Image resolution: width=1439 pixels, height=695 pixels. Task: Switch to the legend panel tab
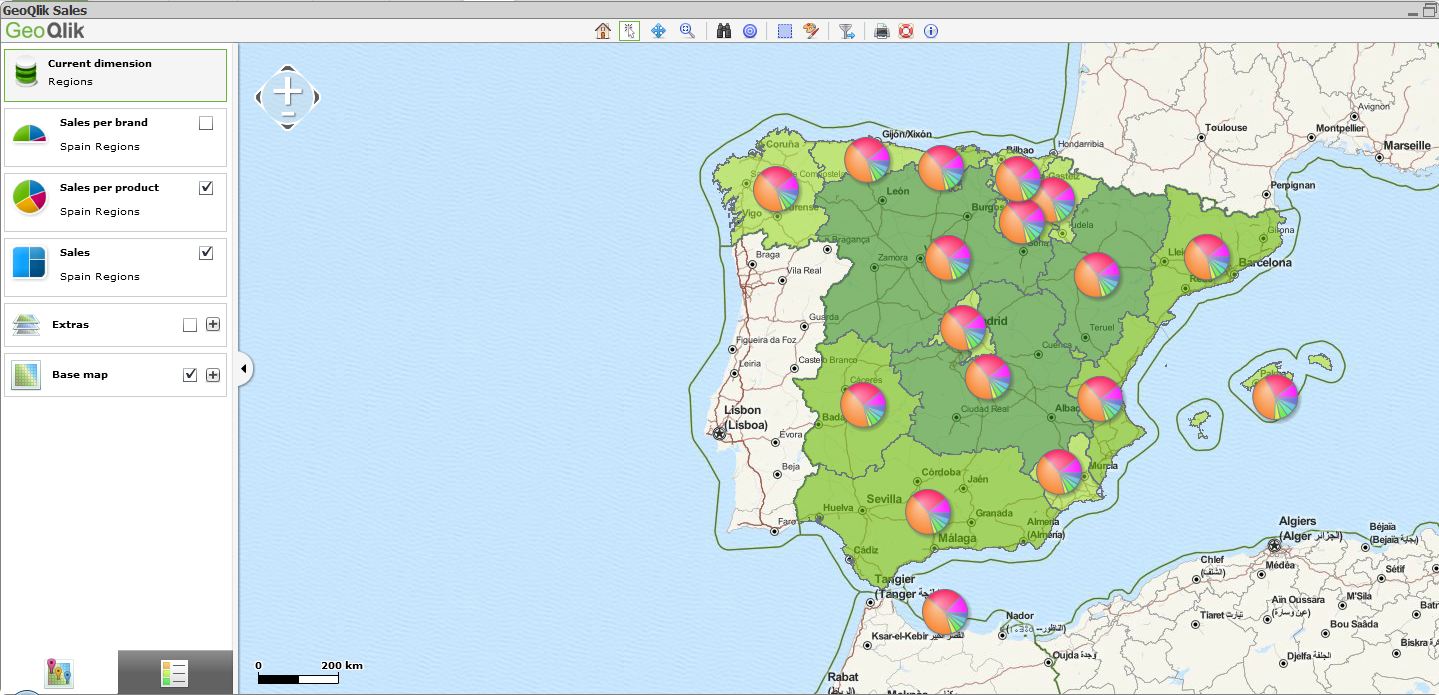pos(174,671)
